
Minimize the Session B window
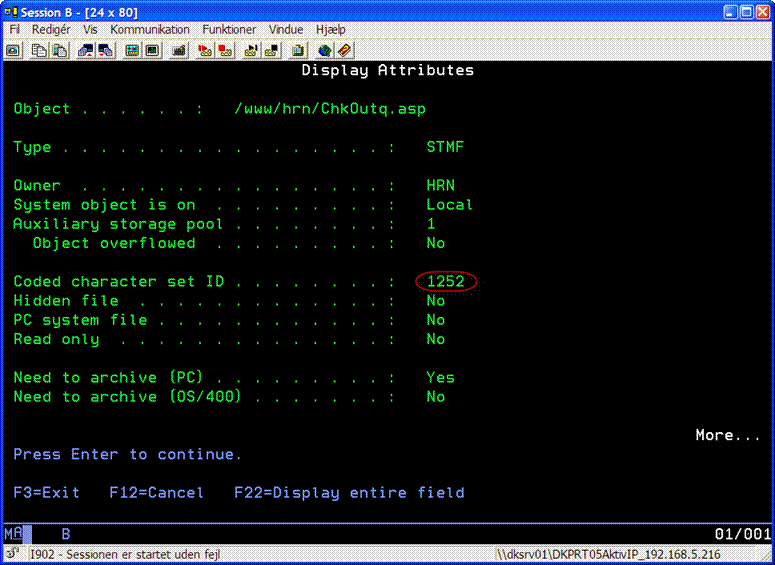click(x=731, y=12)
